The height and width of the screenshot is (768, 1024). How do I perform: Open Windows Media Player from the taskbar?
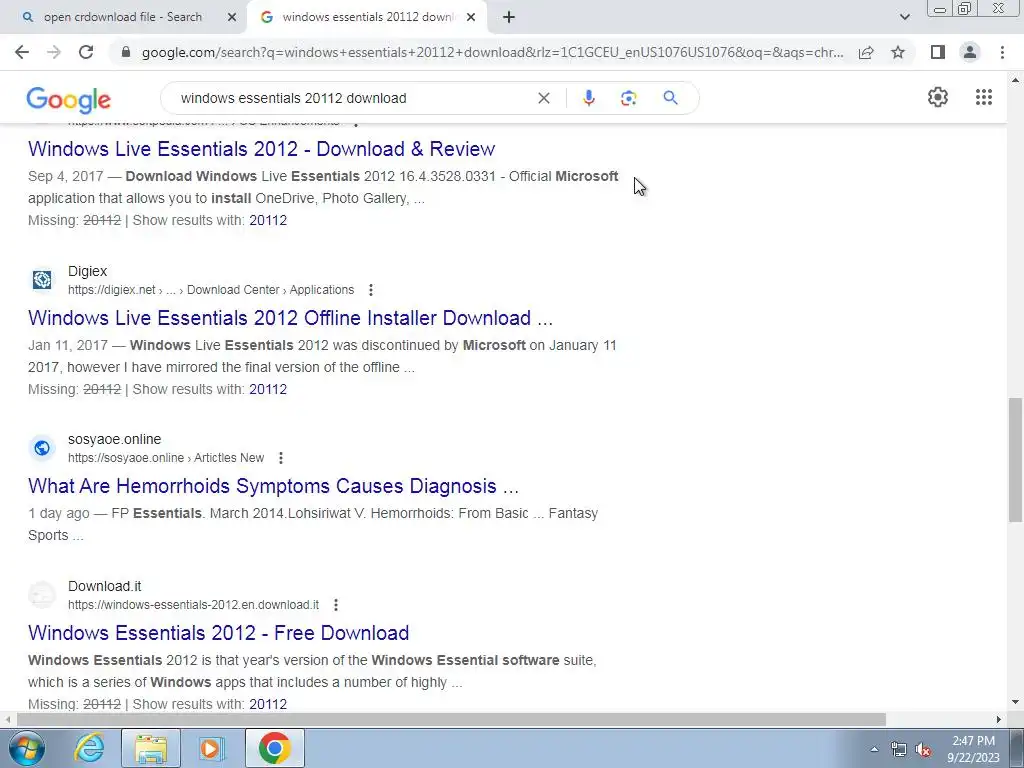(x=211, y=748)
